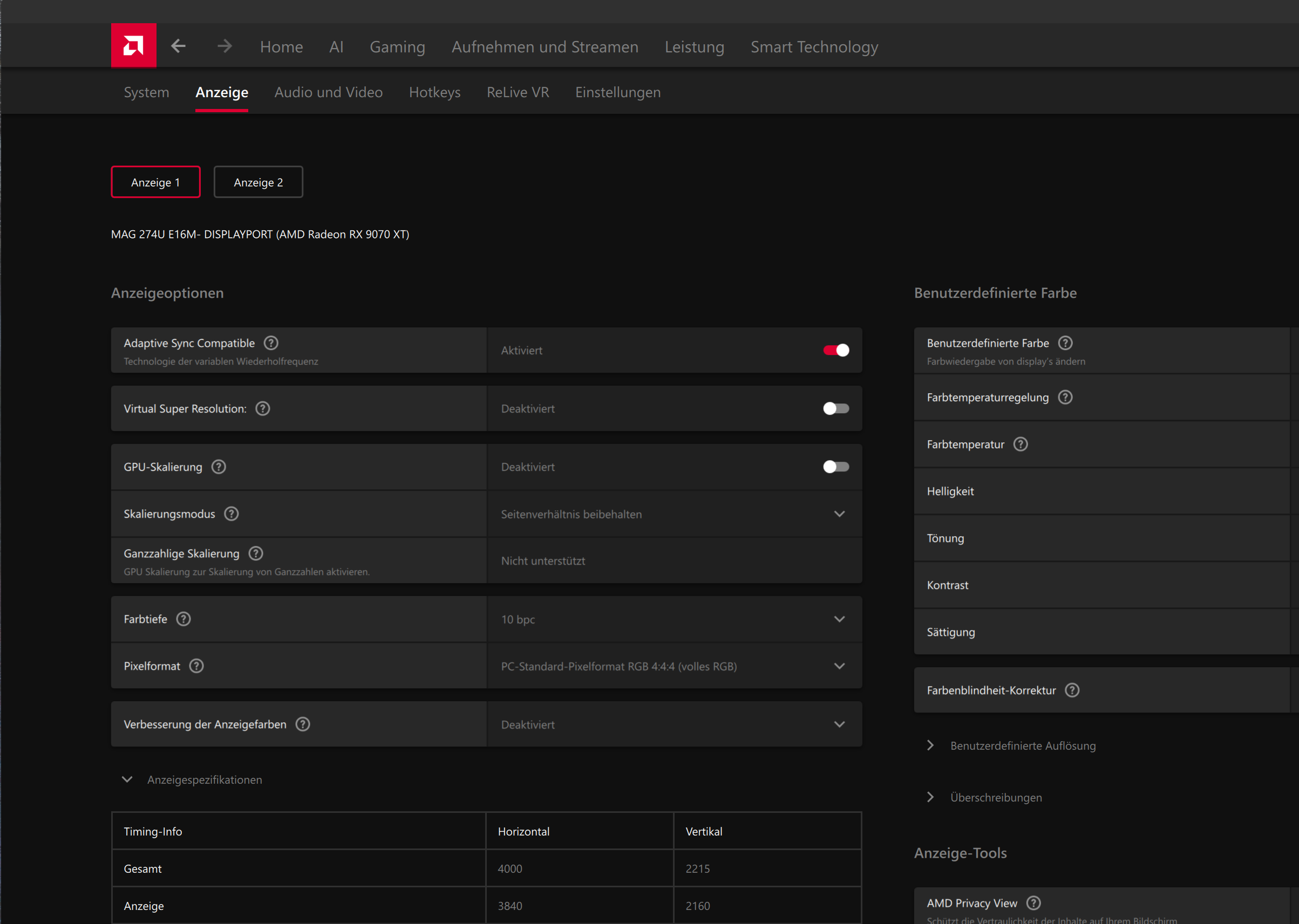Click help icon beside AMD Privacy View
1299x924 pixels.
[1033, 903]
